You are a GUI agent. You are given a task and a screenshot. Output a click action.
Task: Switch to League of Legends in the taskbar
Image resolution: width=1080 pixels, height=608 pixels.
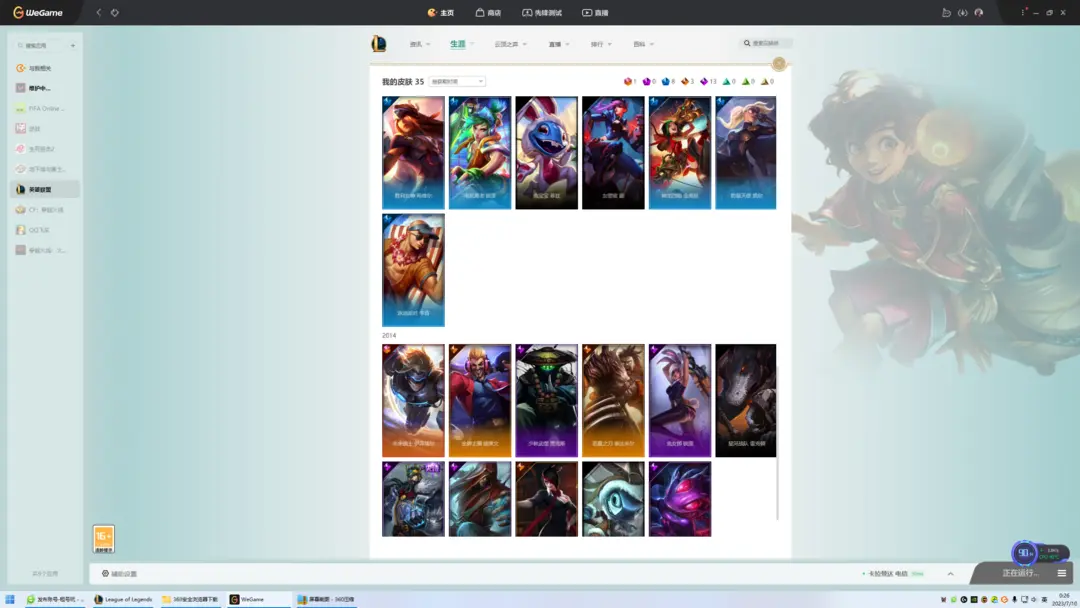123,599
